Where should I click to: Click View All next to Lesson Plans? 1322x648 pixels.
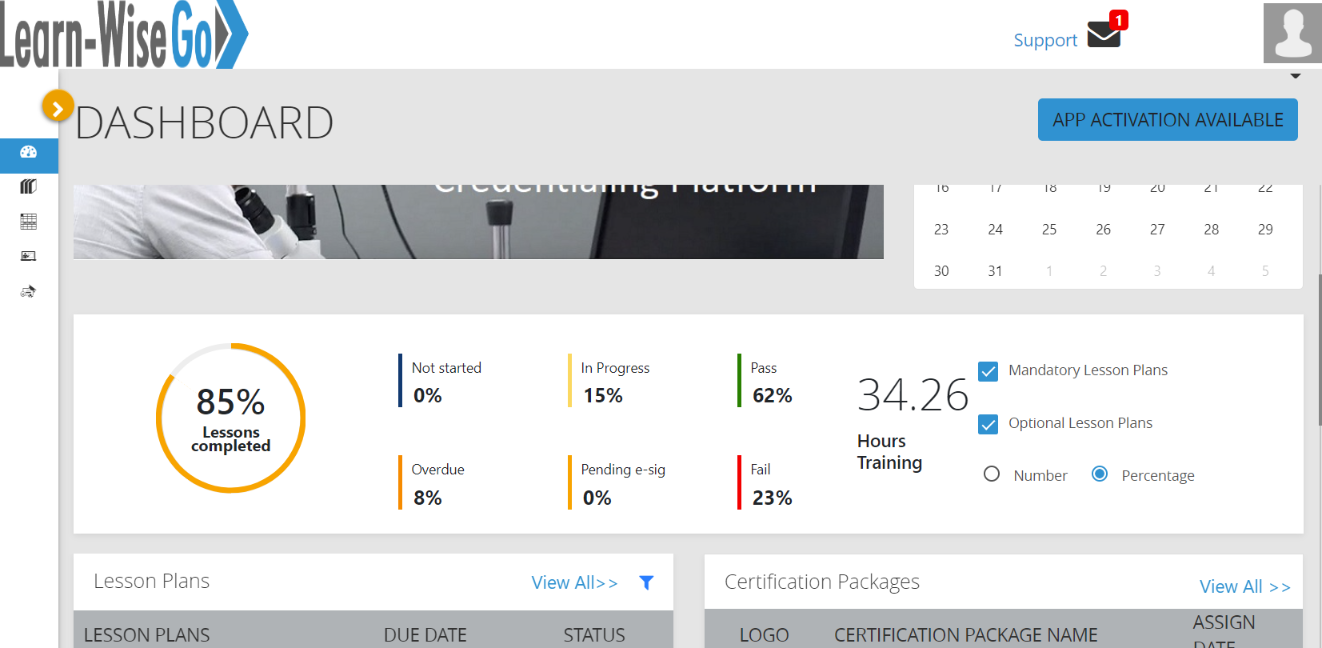coord(574,582)
